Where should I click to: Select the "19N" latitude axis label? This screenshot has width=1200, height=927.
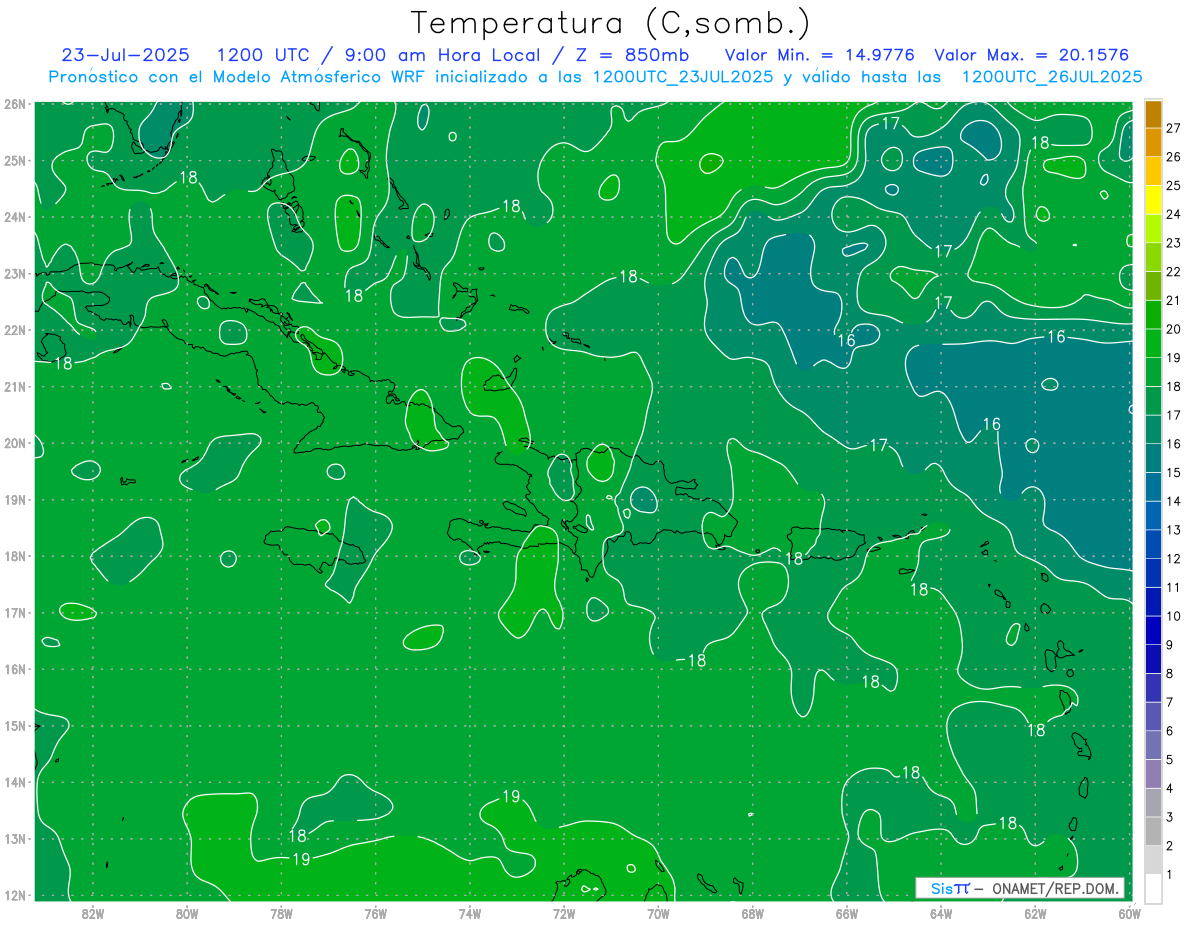(15, 499)
